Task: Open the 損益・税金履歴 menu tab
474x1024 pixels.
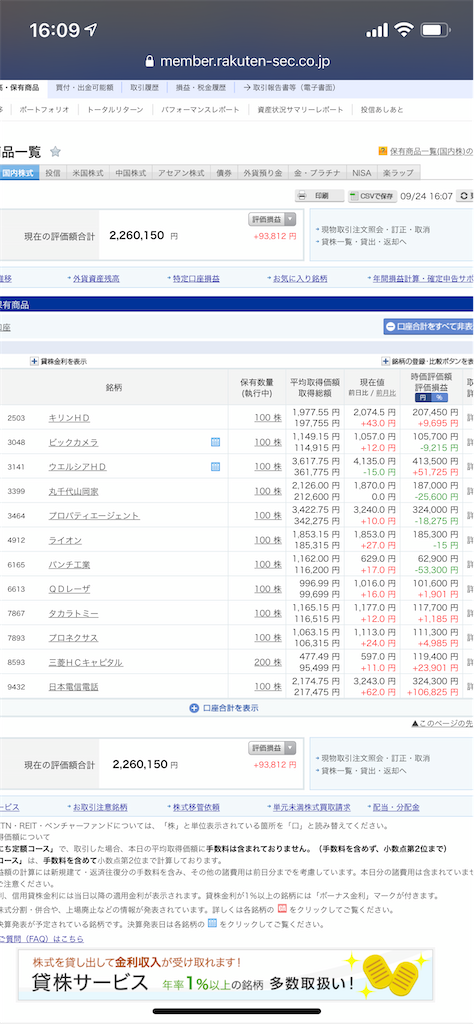Action: pyautogui.click(x=200, y=88)
